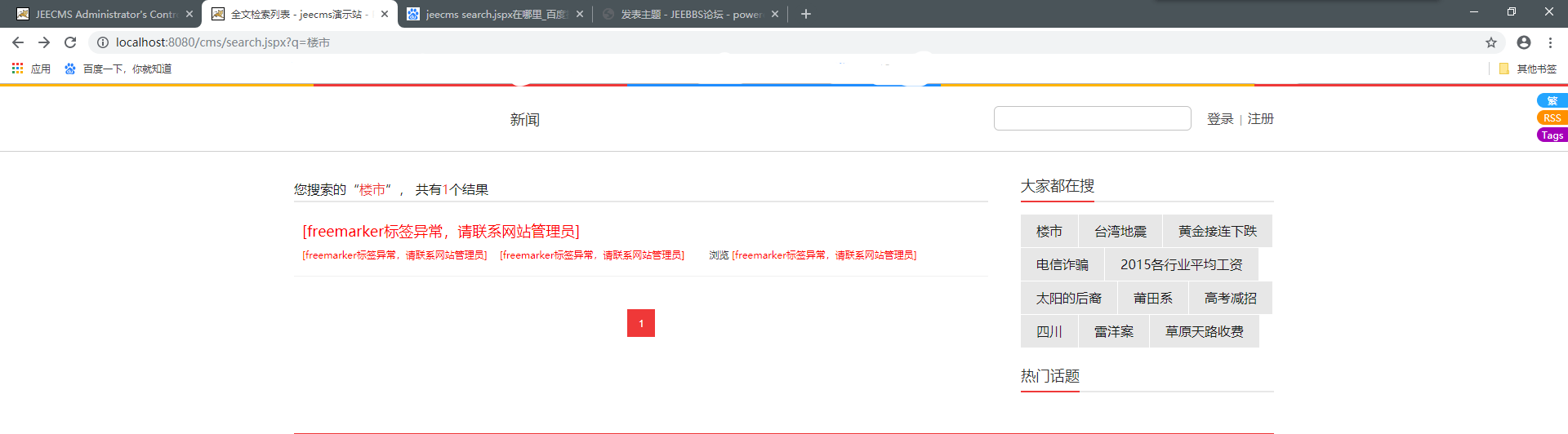Viewport: 1568px width, 434px height.
Task: Open a new browser tab
Action: coord(806,14)
